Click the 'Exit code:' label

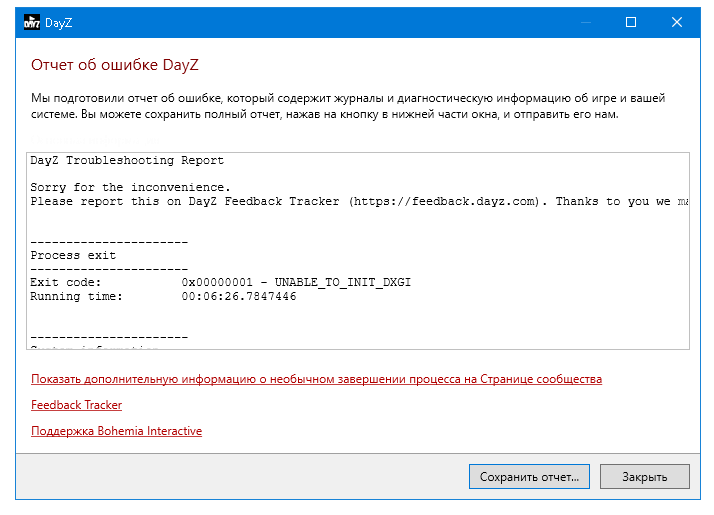[x=66, y=283]
